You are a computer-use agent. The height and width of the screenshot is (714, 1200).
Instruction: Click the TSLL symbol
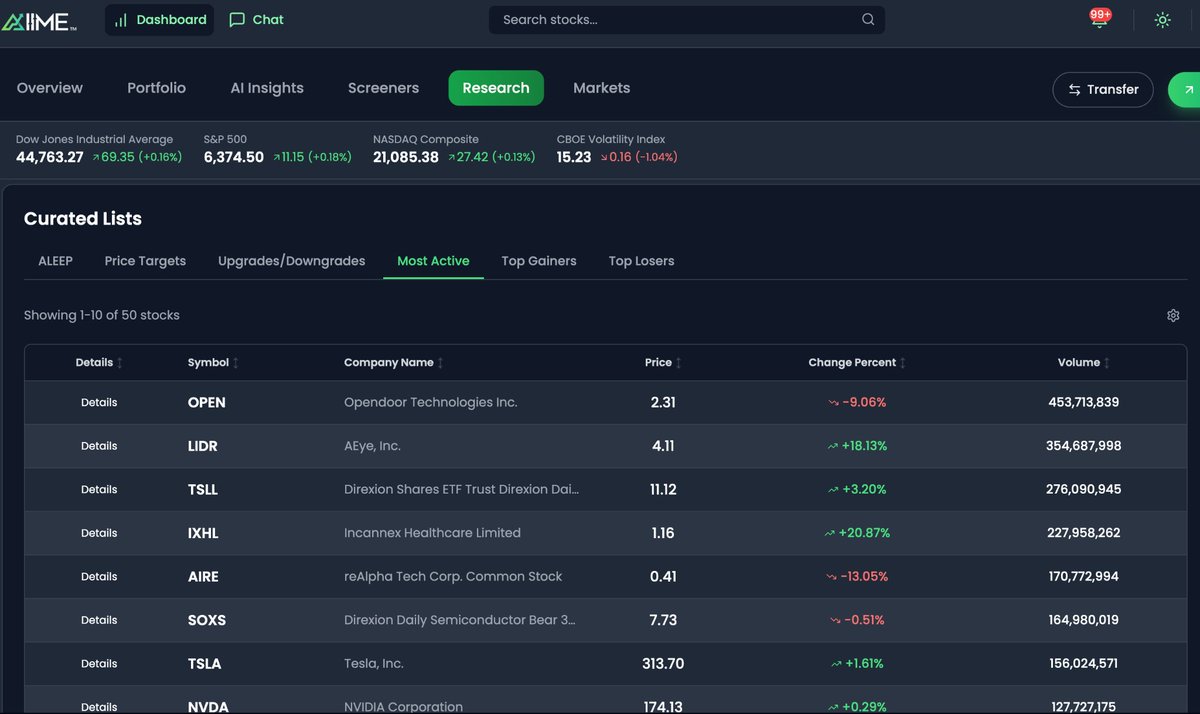[203, 490]
